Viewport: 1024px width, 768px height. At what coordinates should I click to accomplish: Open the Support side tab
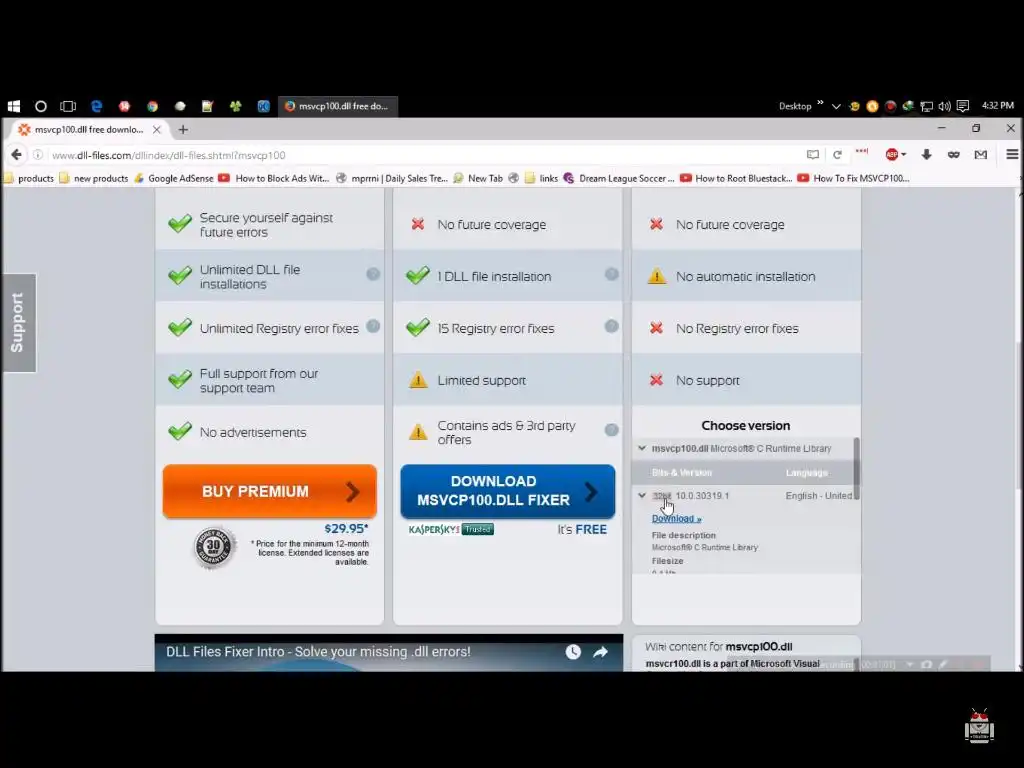[x=19, y=323]
